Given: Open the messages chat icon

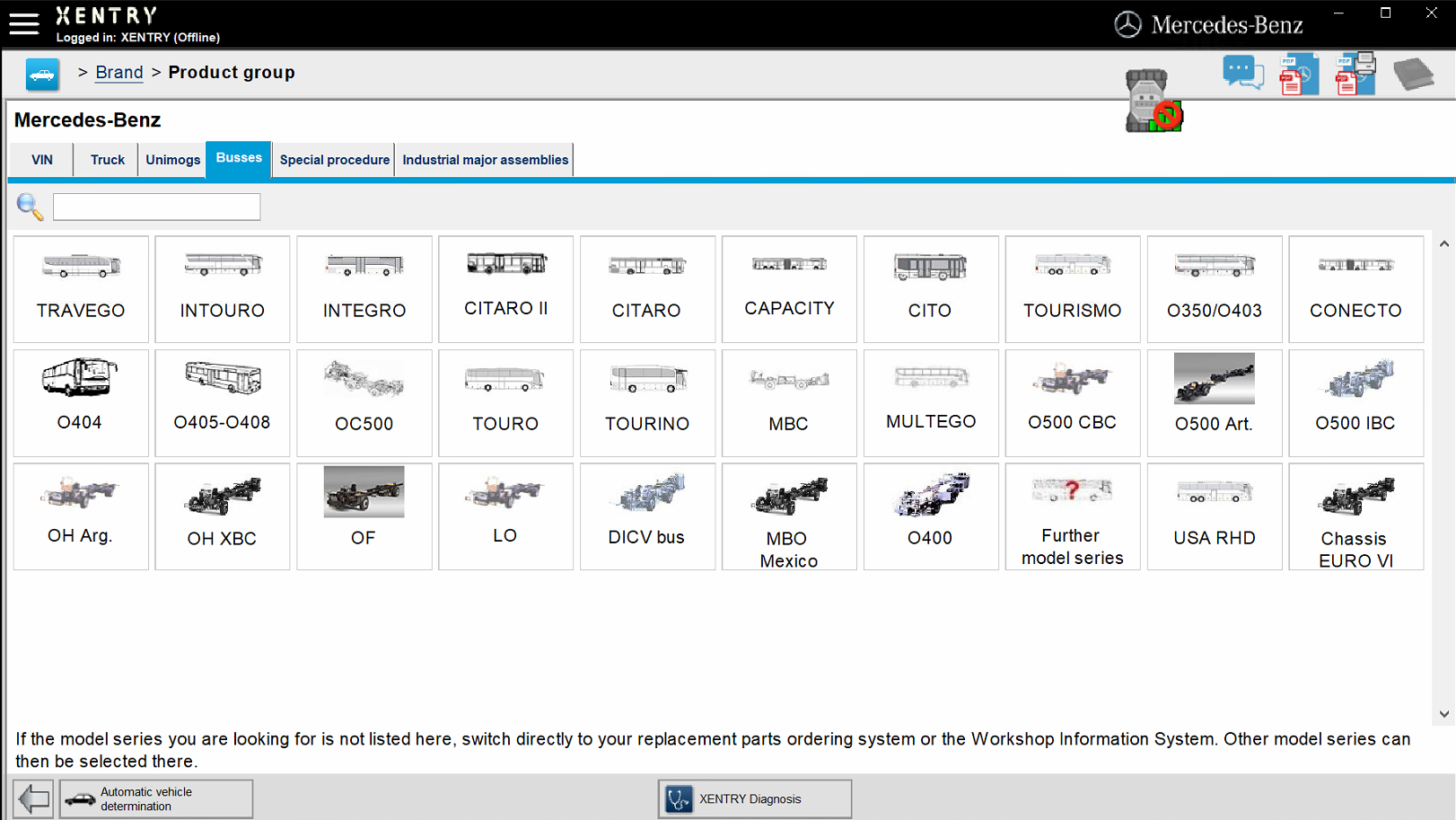Looking at the screenshot, I should [1243, 72].
